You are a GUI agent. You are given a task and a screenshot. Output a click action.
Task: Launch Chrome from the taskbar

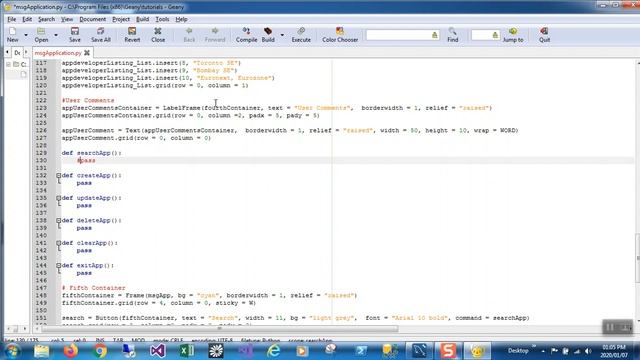click(x=100, y=351)
